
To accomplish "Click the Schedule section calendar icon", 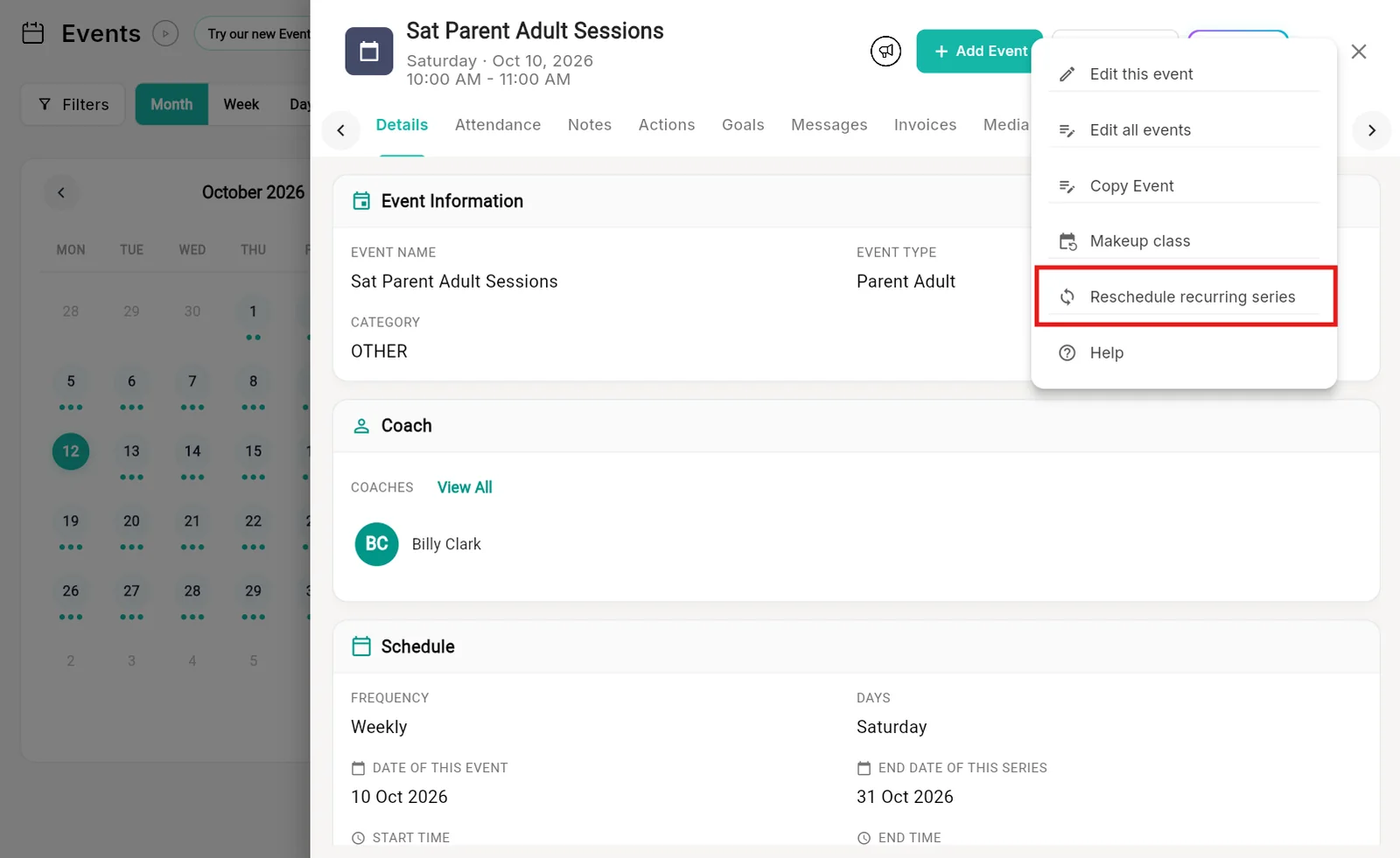I will 361,646.
